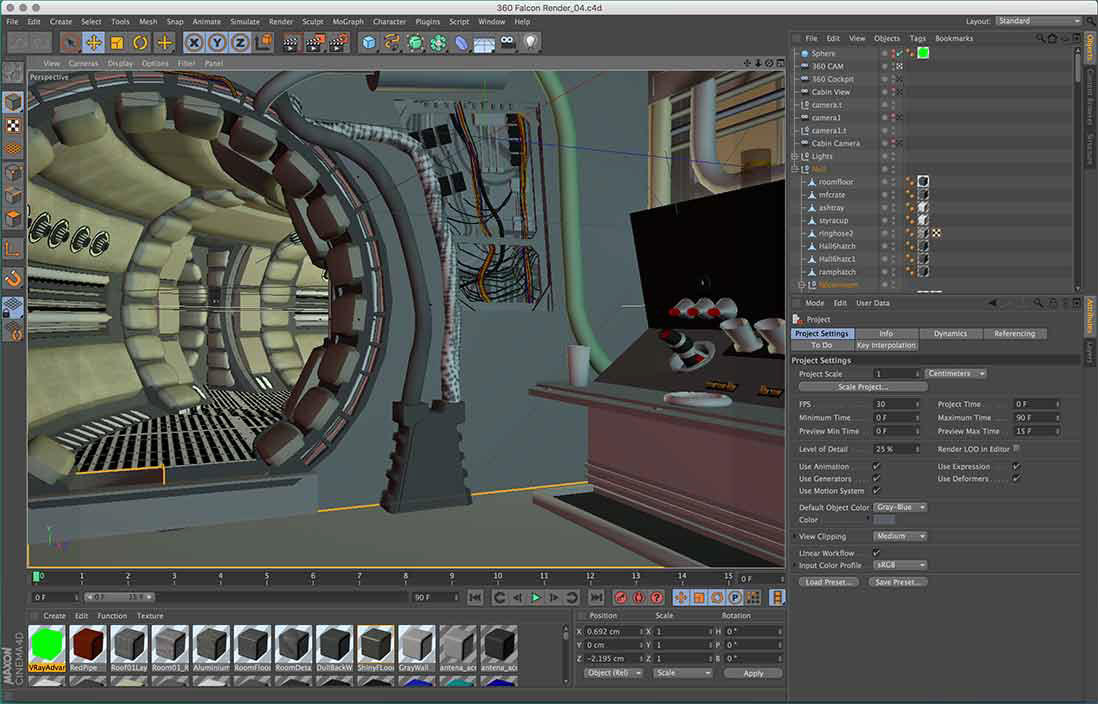Click the Save Preset... button
This screenshot has width=1098, height=704.
click(898, 582)
